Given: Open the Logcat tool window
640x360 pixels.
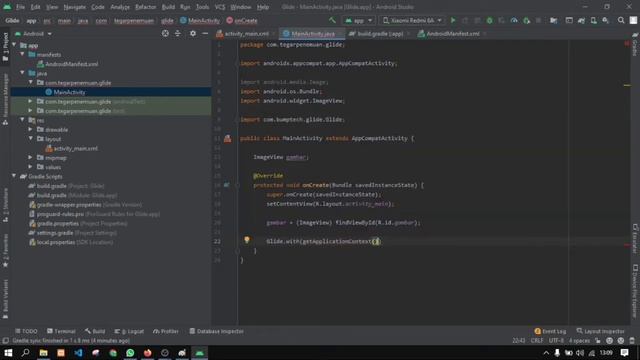Looking at the screenshot, I should pyautogui.click(x=129, y=331).
